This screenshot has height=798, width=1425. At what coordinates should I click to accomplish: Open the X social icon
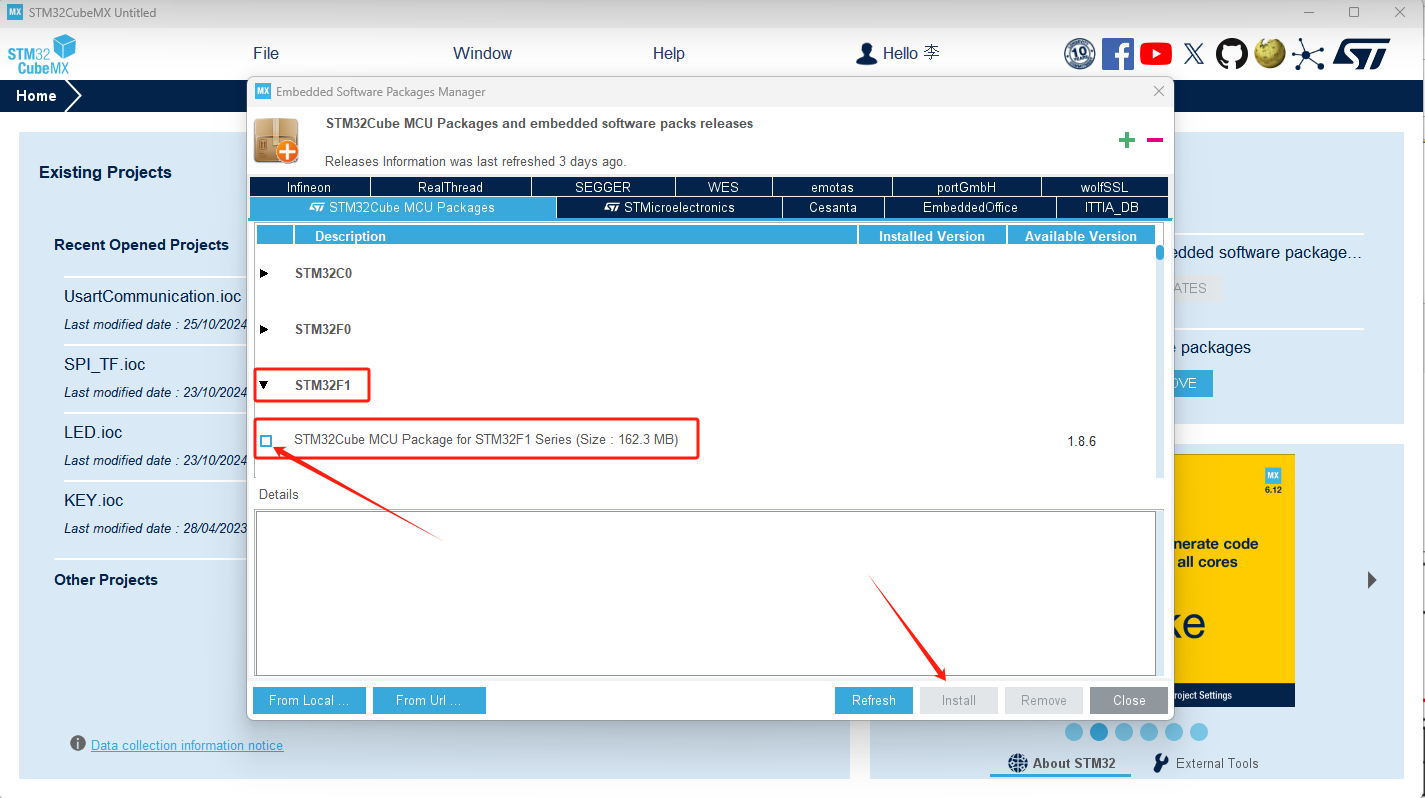pos(1193,54)
